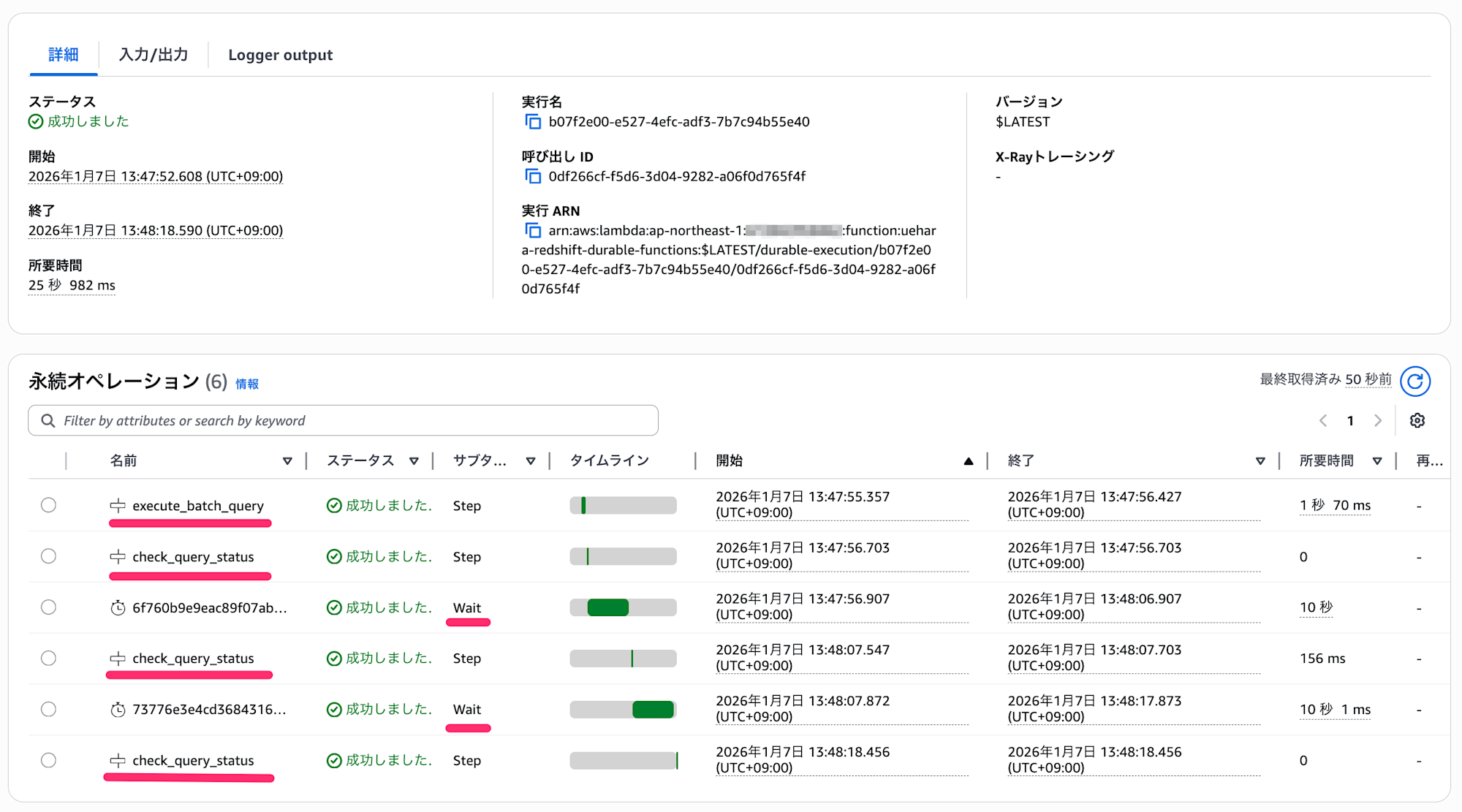Select the execute_batch_query row radio button
The image size is (1462, 812).
tap(48, 505)
